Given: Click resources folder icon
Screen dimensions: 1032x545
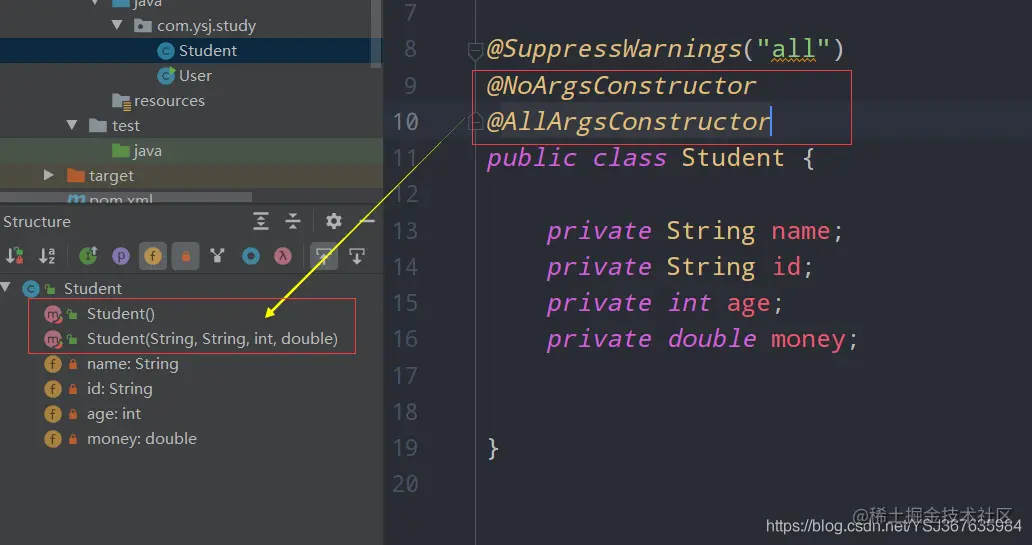Looking at the screenshot, I should [x=121, y=101].
